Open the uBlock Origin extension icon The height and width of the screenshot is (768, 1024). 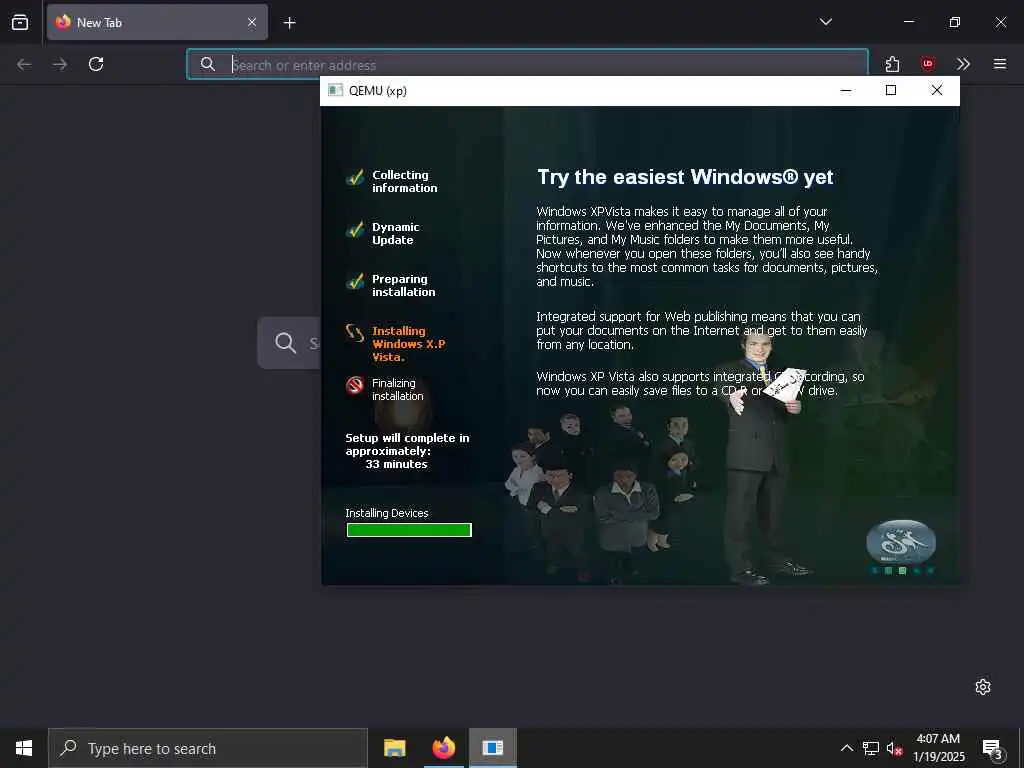tap(927, 64)
